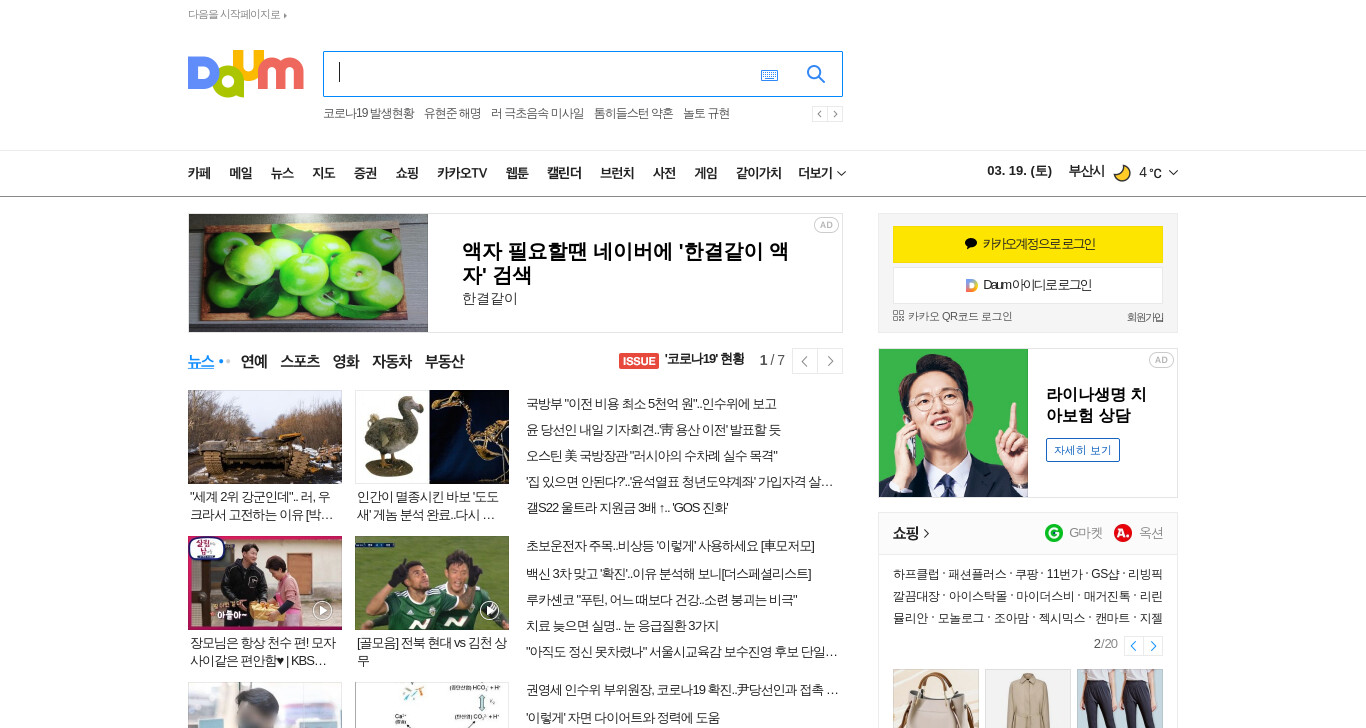The image size is (1366, 728).
Task: Open the 지도 menu item
Action: 324,173
